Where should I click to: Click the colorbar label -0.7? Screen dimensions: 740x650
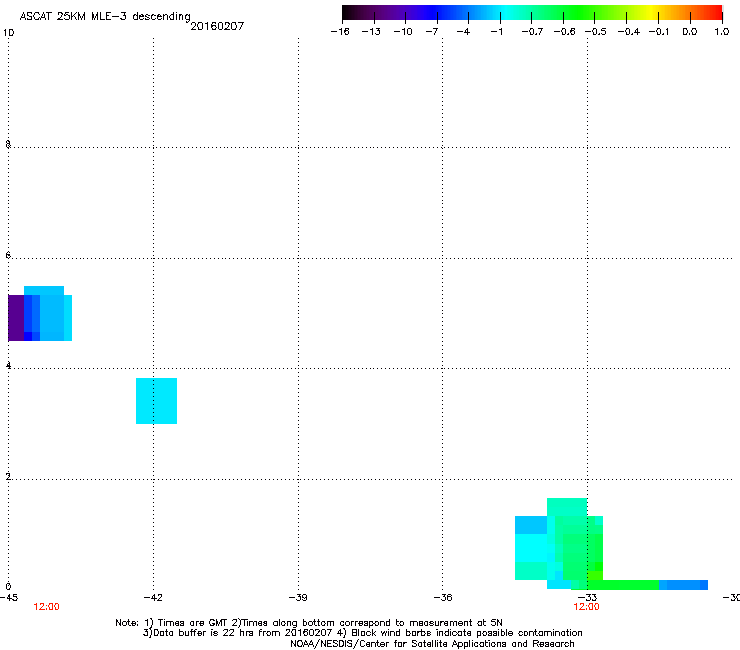532,32
